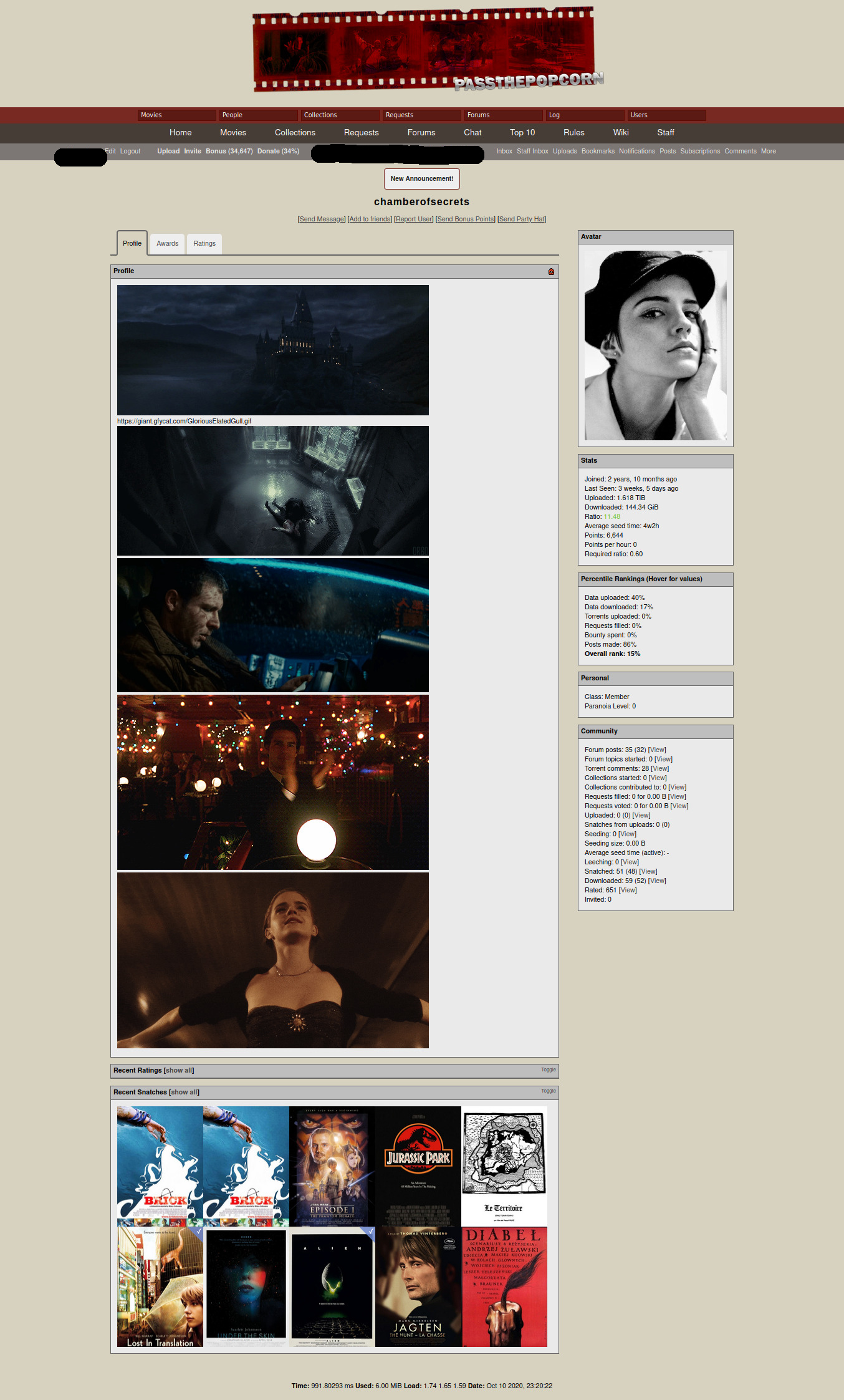Open the Lost in Translation poster

click(160, 1287)
